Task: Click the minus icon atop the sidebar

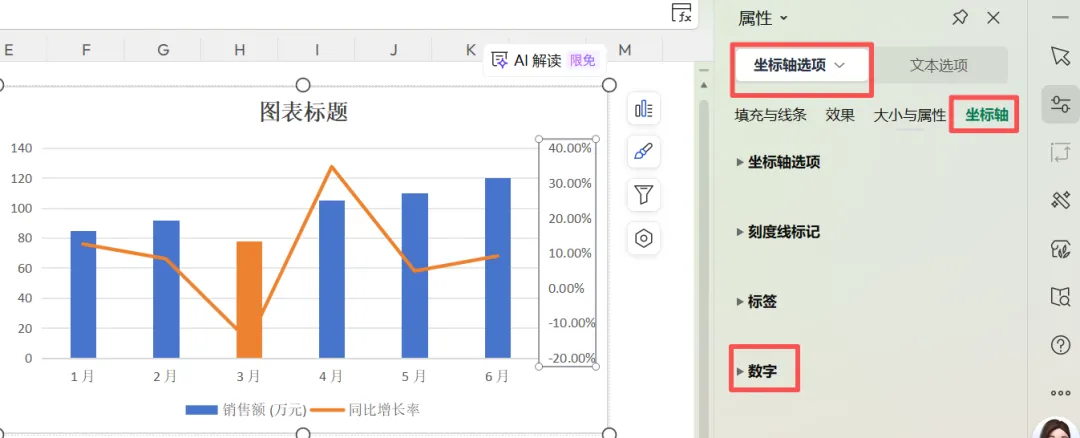Action: coord(1060,16)
